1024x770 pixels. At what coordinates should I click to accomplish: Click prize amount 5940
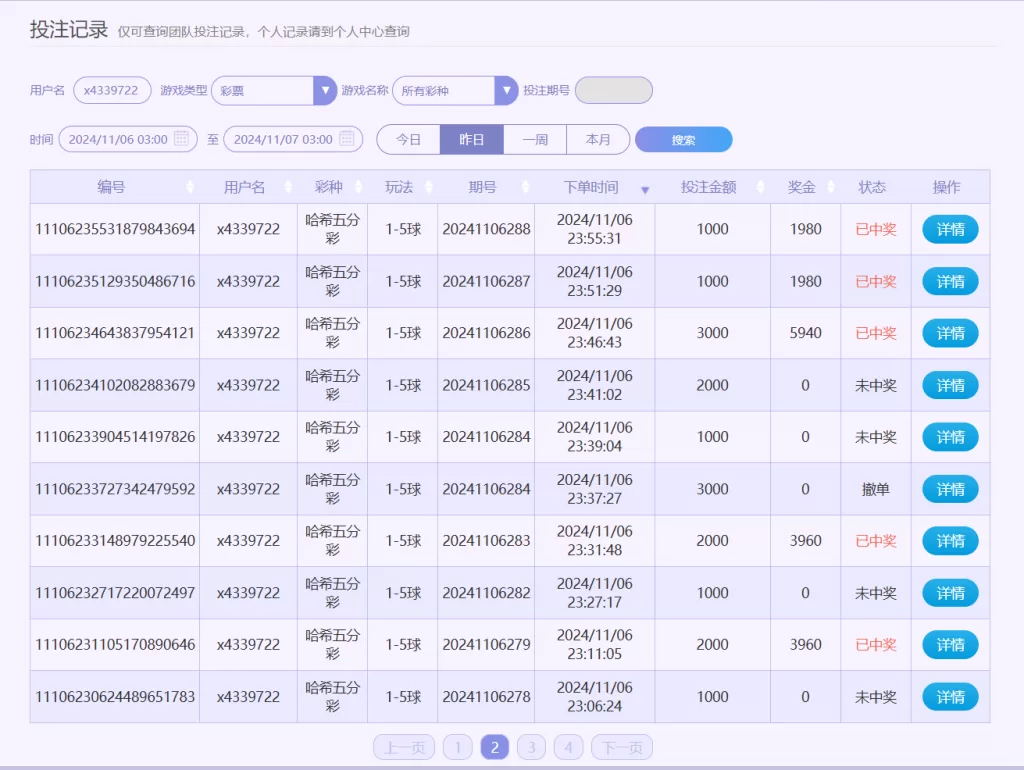point(805,333)
